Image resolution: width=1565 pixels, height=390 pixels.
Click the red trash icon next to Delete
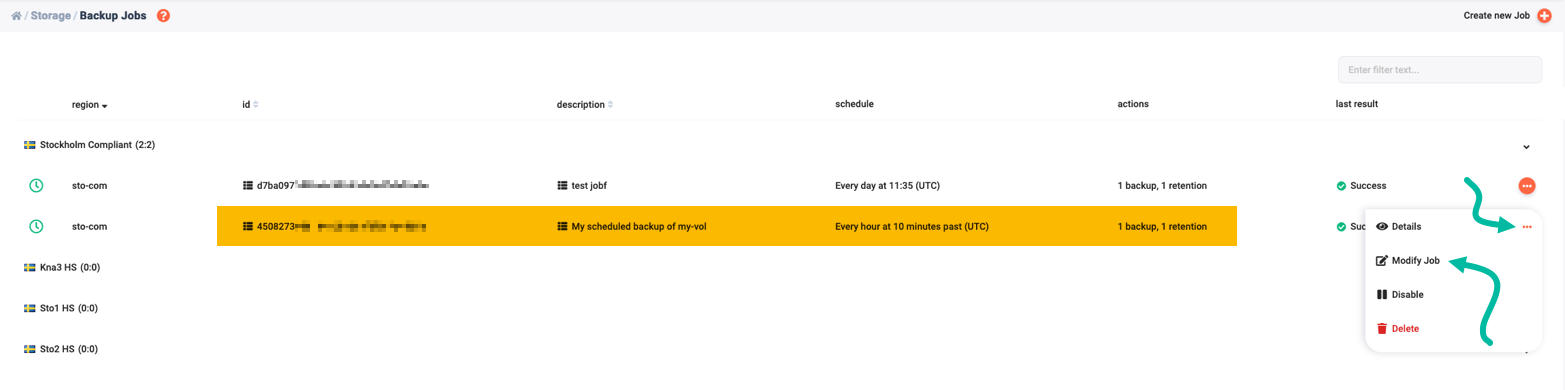point(1382,329)
